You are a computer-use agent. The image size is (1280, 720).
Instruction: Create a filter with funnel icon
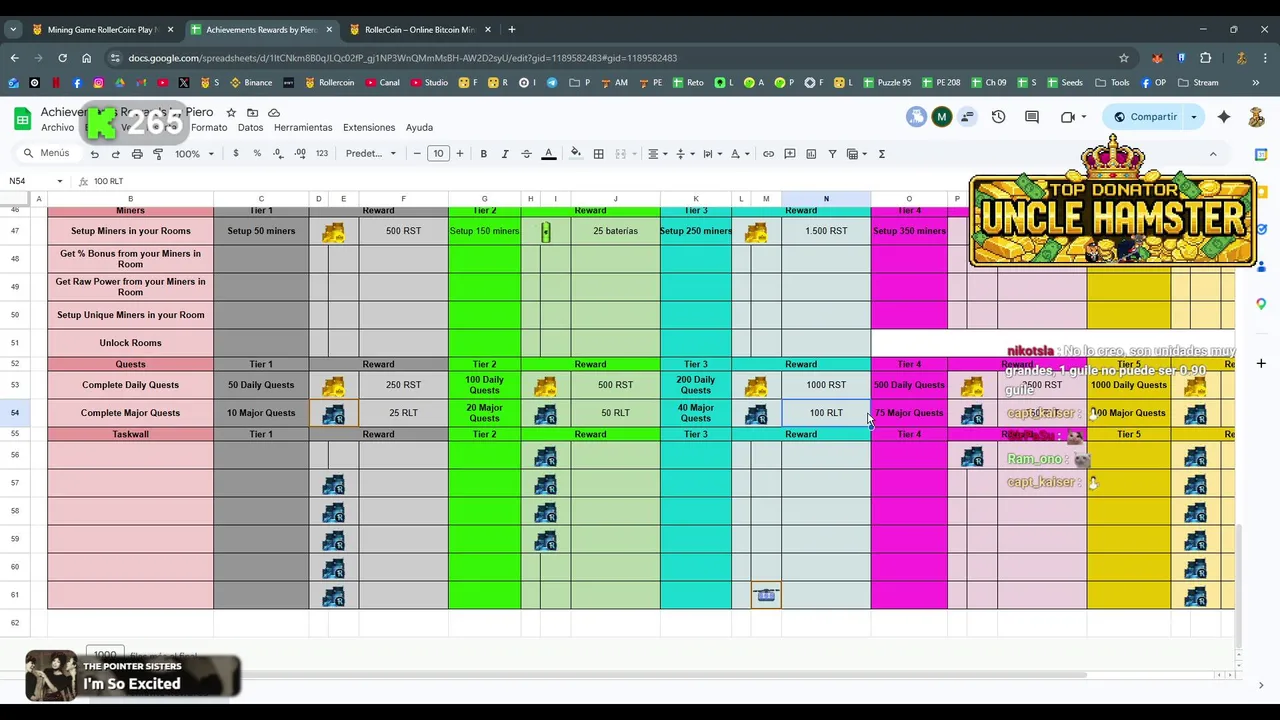(x=832, y=154)
